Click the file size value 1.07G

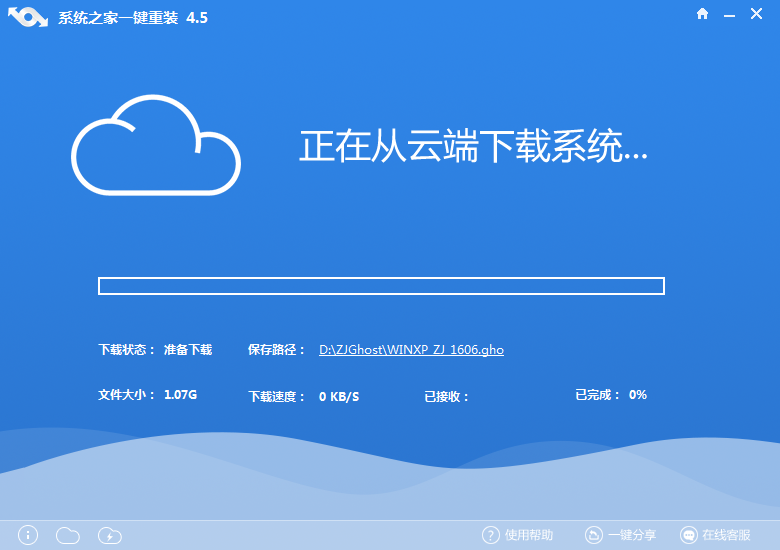point(181,395)
